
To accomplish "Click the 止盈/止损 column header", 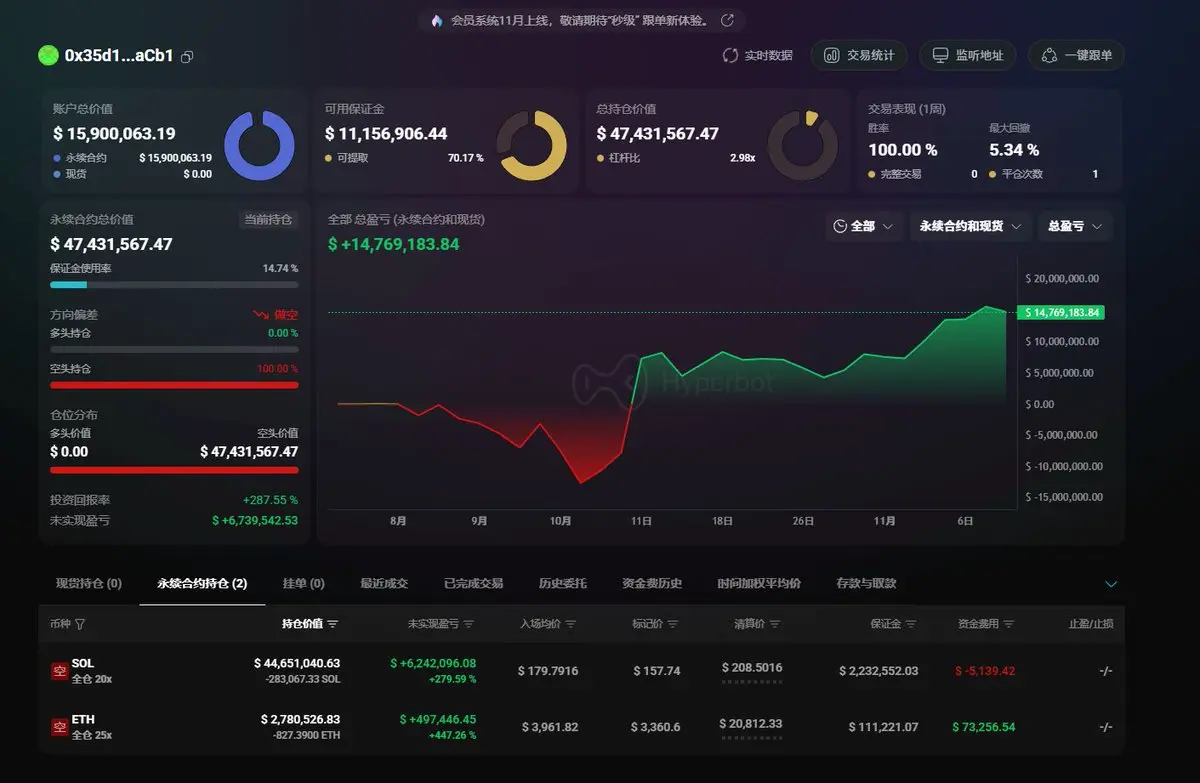I will tap(1090, 624).
